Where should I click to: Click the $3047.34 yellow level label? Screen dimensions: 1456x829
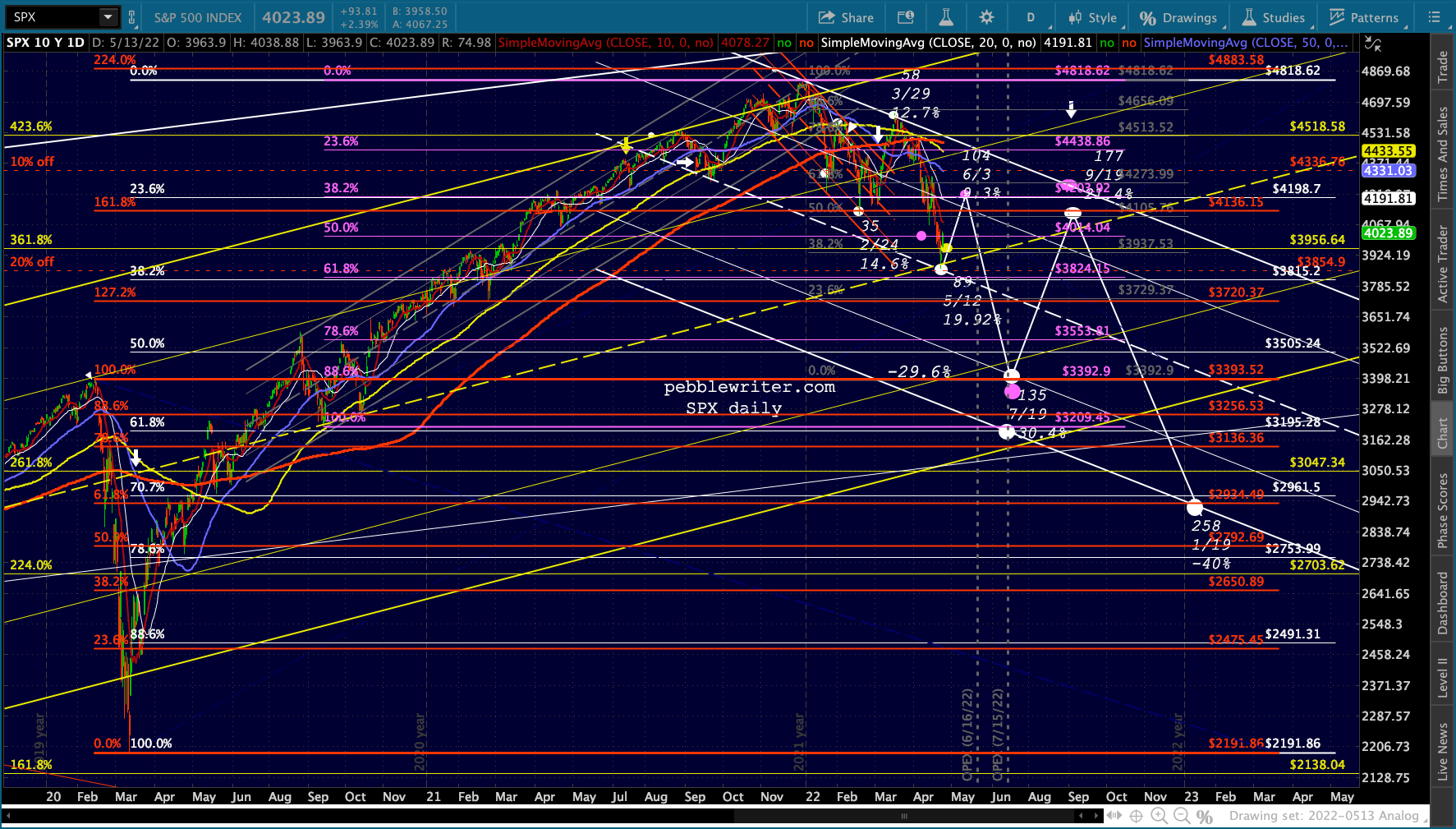(x=1317, y=463)
